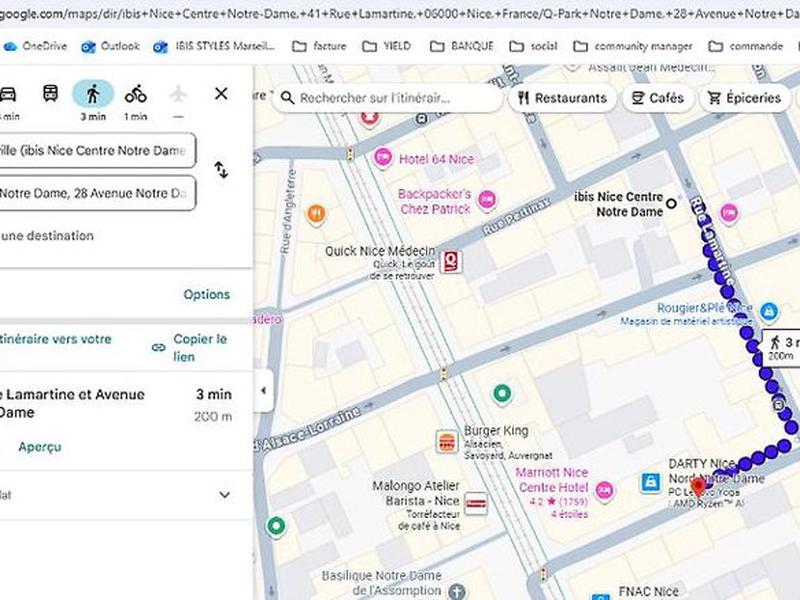The image size is (800, 600).
Task: Open the commande bookmarks folder
Action: tap(745, 46)
